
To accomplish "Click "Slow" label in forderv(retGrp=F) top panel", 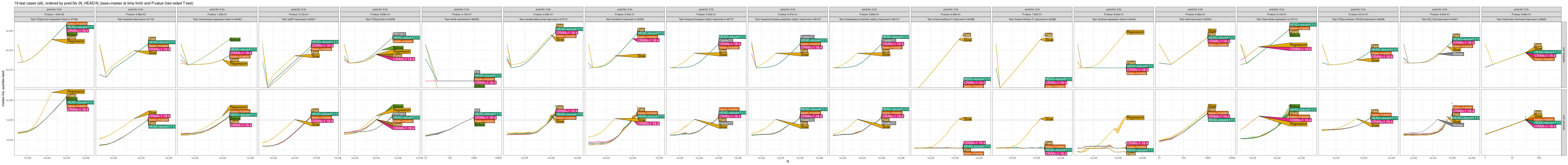I will coord(967,40).
